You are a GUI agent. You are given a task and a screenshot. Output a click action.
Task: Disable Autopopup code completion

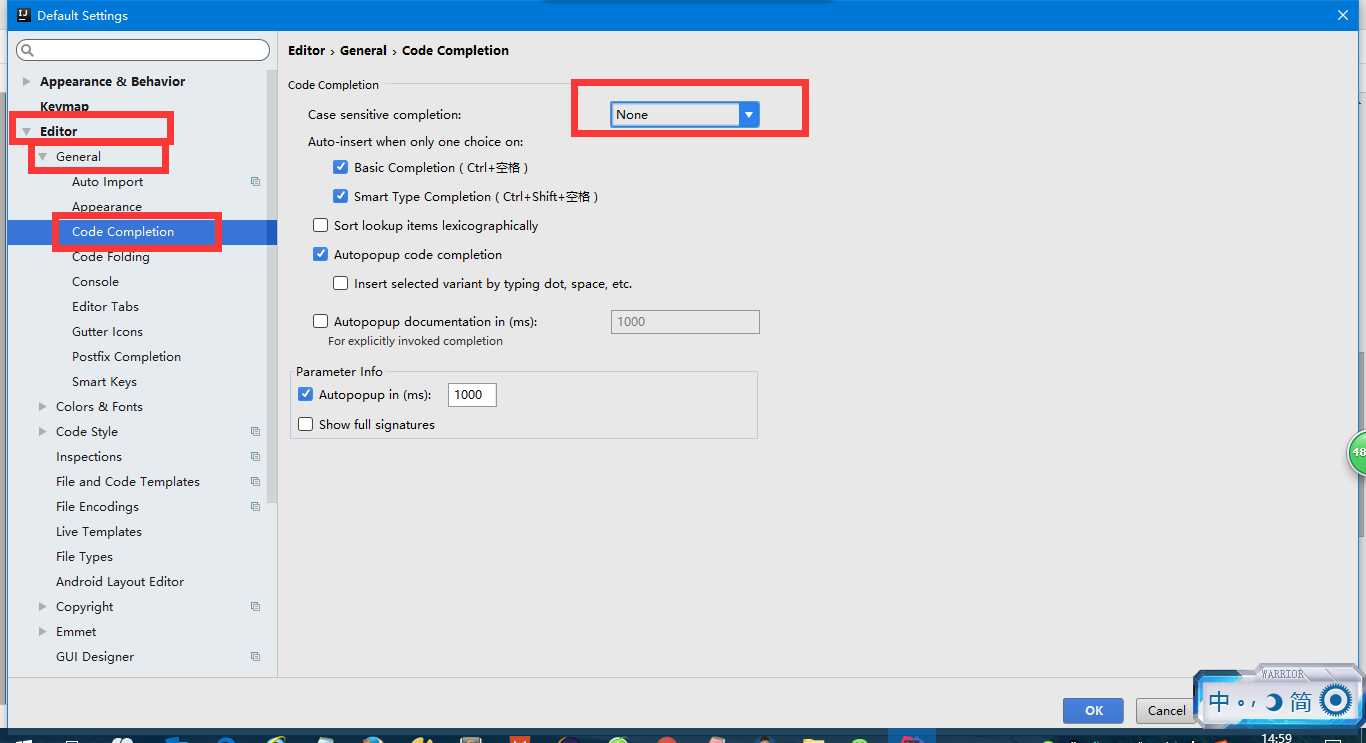click(320, 255)
